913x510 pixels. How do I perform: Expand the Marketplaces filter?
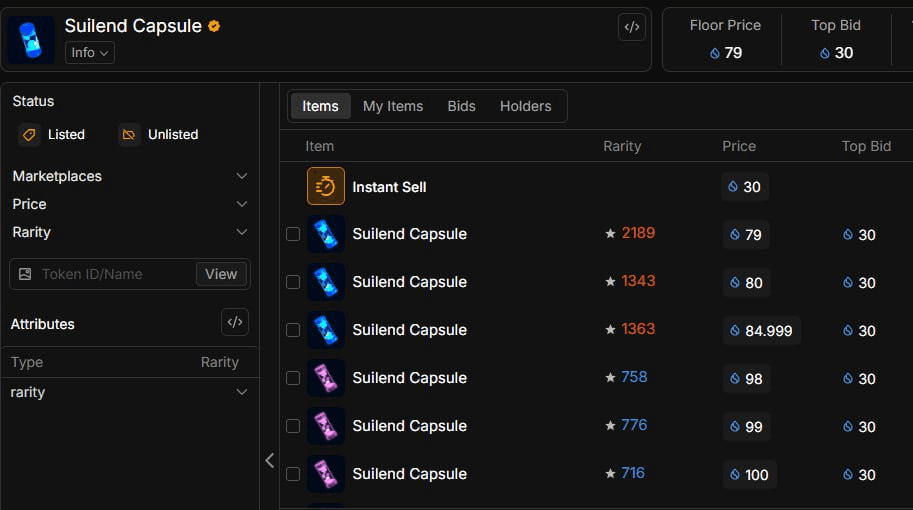point(130,176)
